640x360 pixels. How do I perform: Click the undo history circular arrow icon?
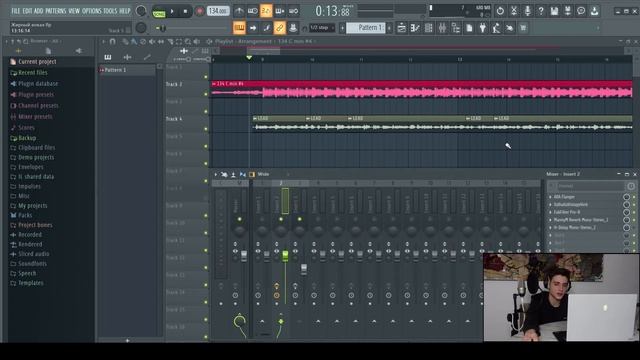pos(500,11)
